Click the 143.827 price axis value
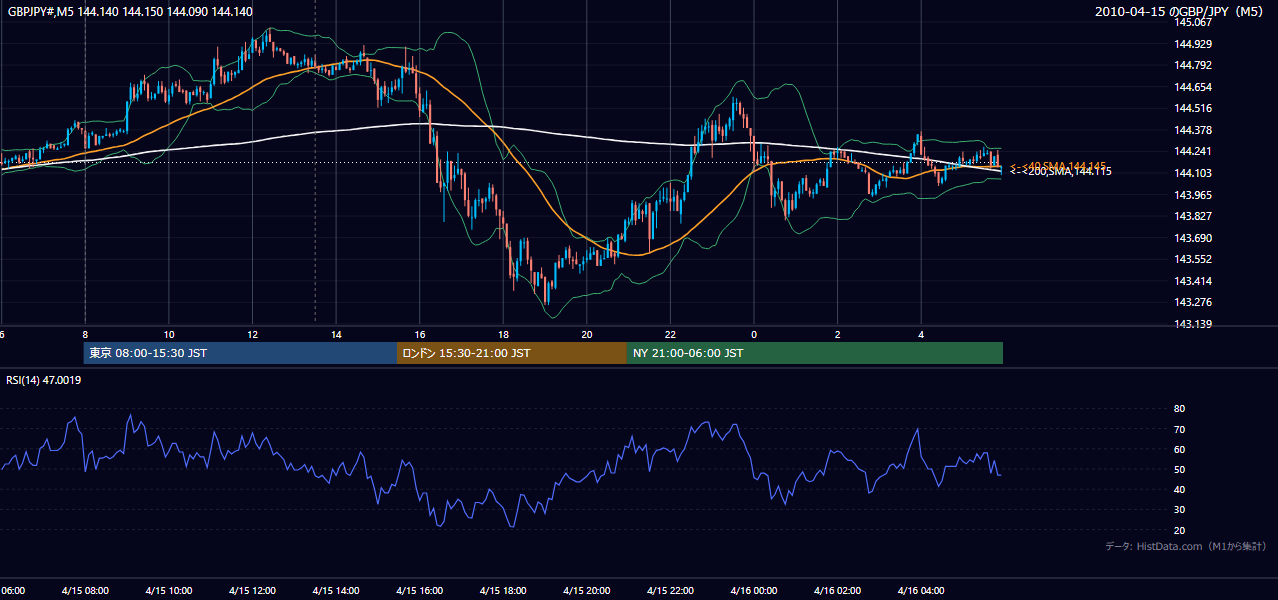Screen dimensions: 1278x600 [x=1193, y=216]
